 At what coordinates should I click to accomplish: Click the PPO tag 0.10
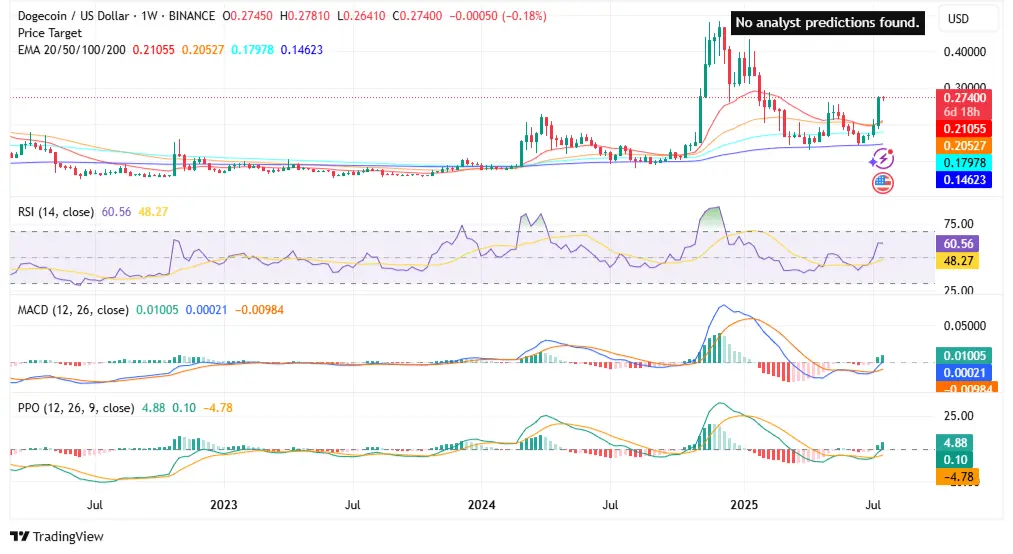tap(955, 460)
